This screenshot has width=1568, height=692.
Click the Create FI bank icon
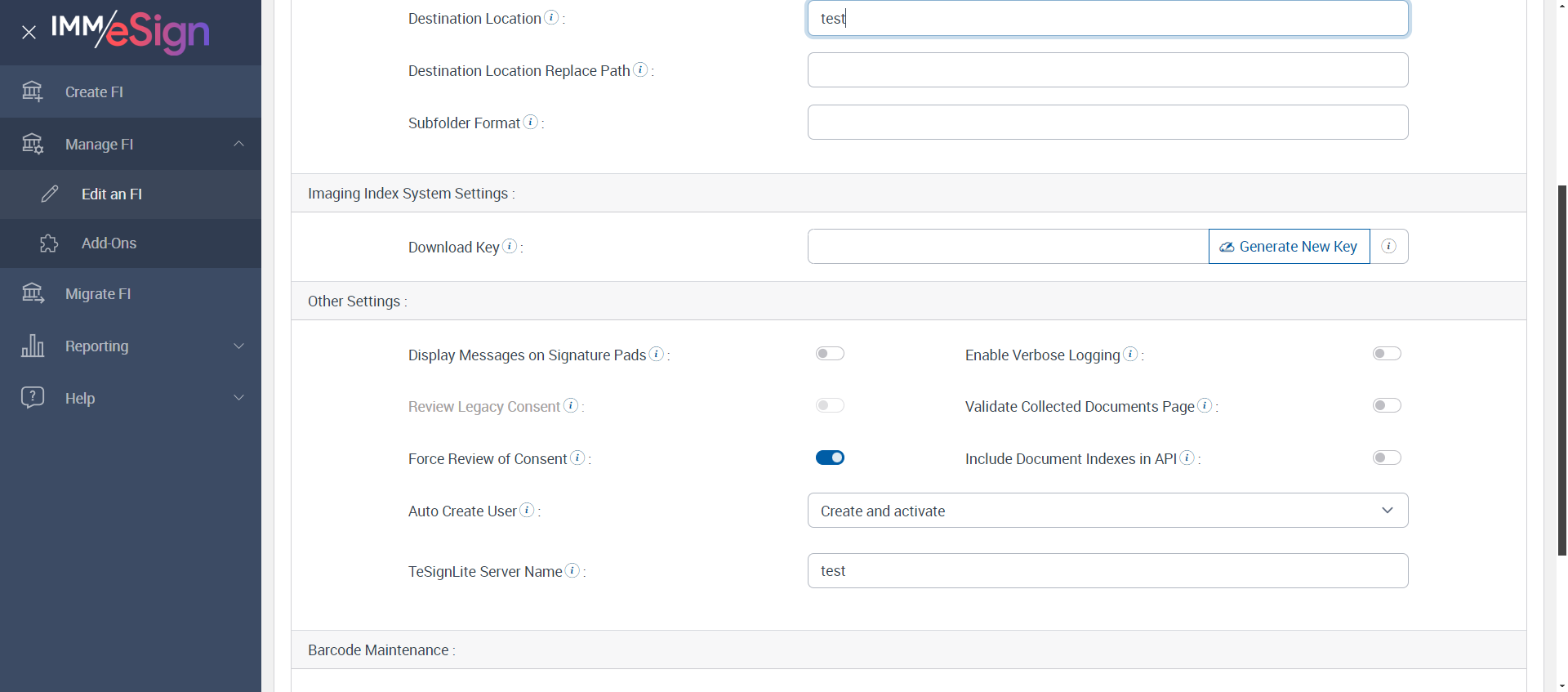(x=32, y=92)
